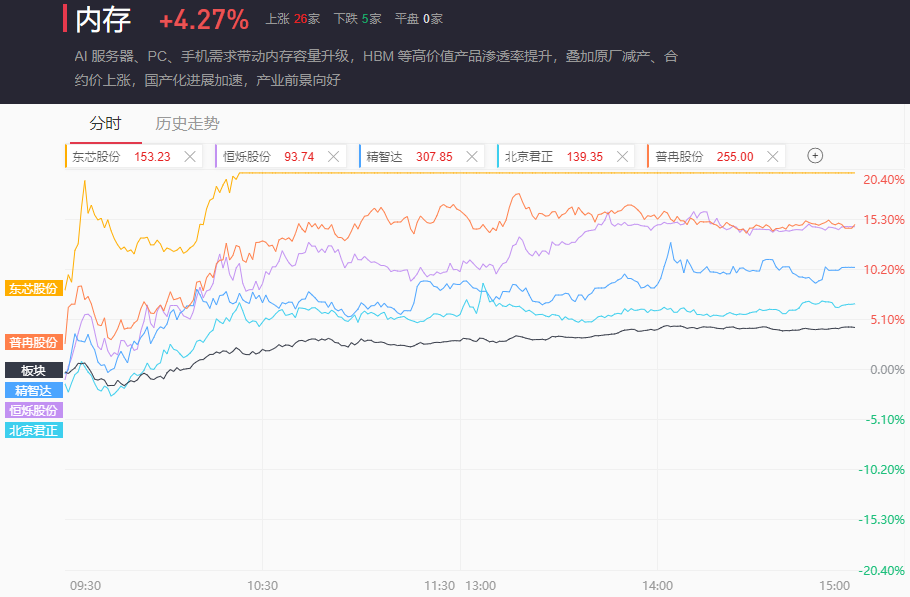Remove 恒烁股份 using its X icon
The height and width of the screenshot is (597, 910).
(x=334, y=156)
